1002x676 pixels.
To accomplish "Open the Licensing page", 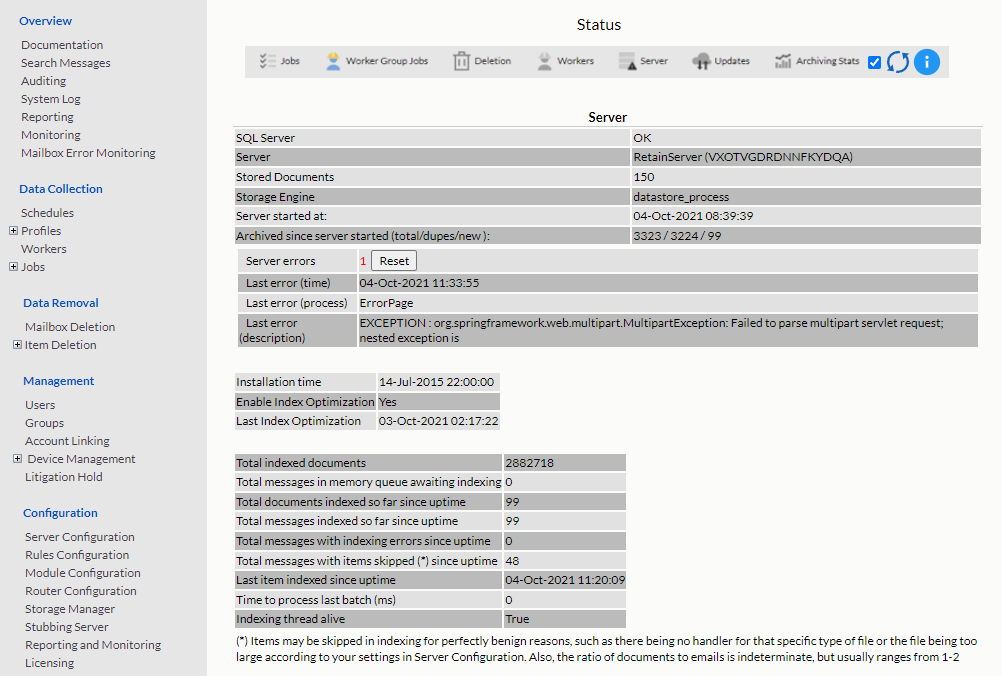I will pyautogui.click(x=50, y=663).
